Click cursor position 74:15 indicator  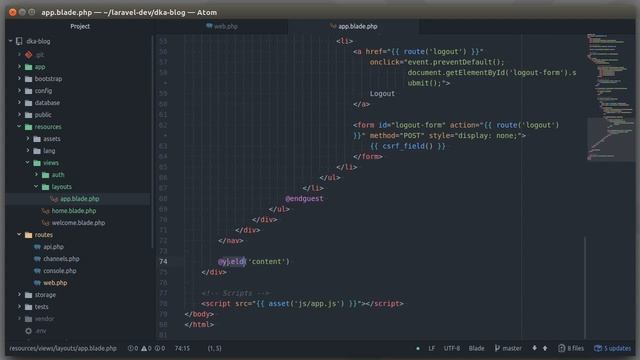[182, 348]
